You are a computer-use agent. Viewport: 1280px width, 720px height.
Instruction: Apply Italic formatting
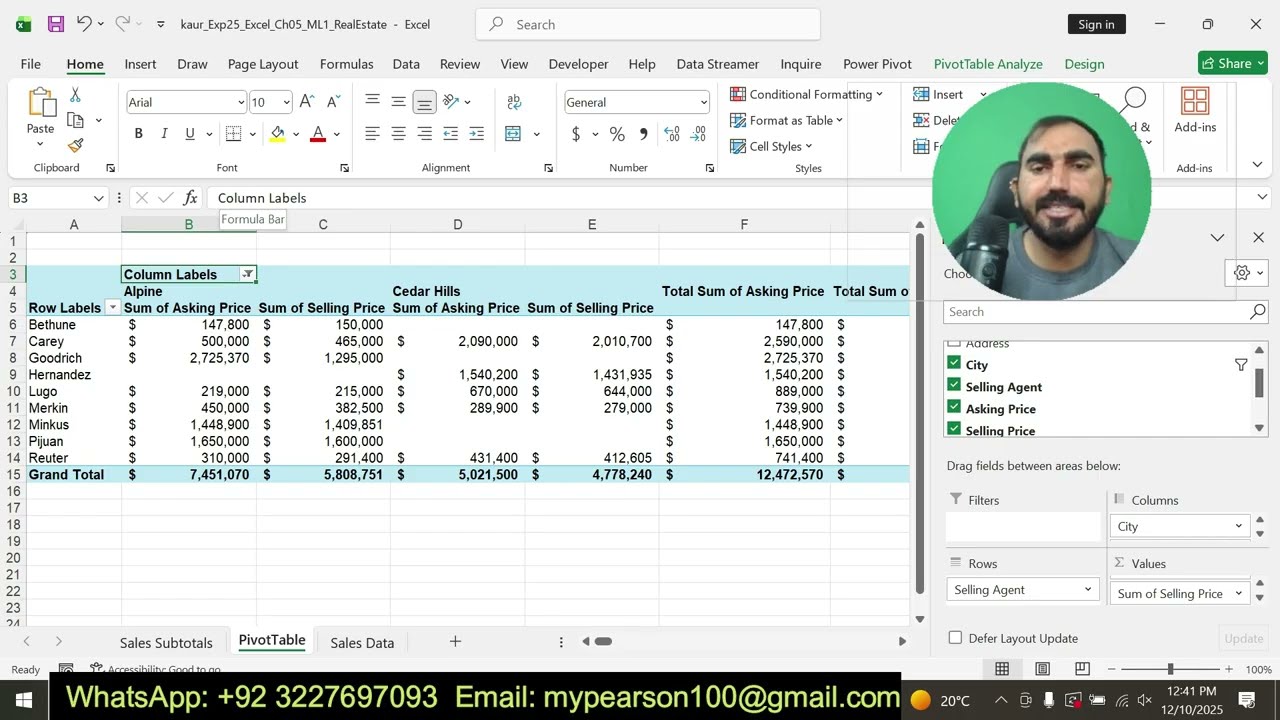tap(164, 134)
